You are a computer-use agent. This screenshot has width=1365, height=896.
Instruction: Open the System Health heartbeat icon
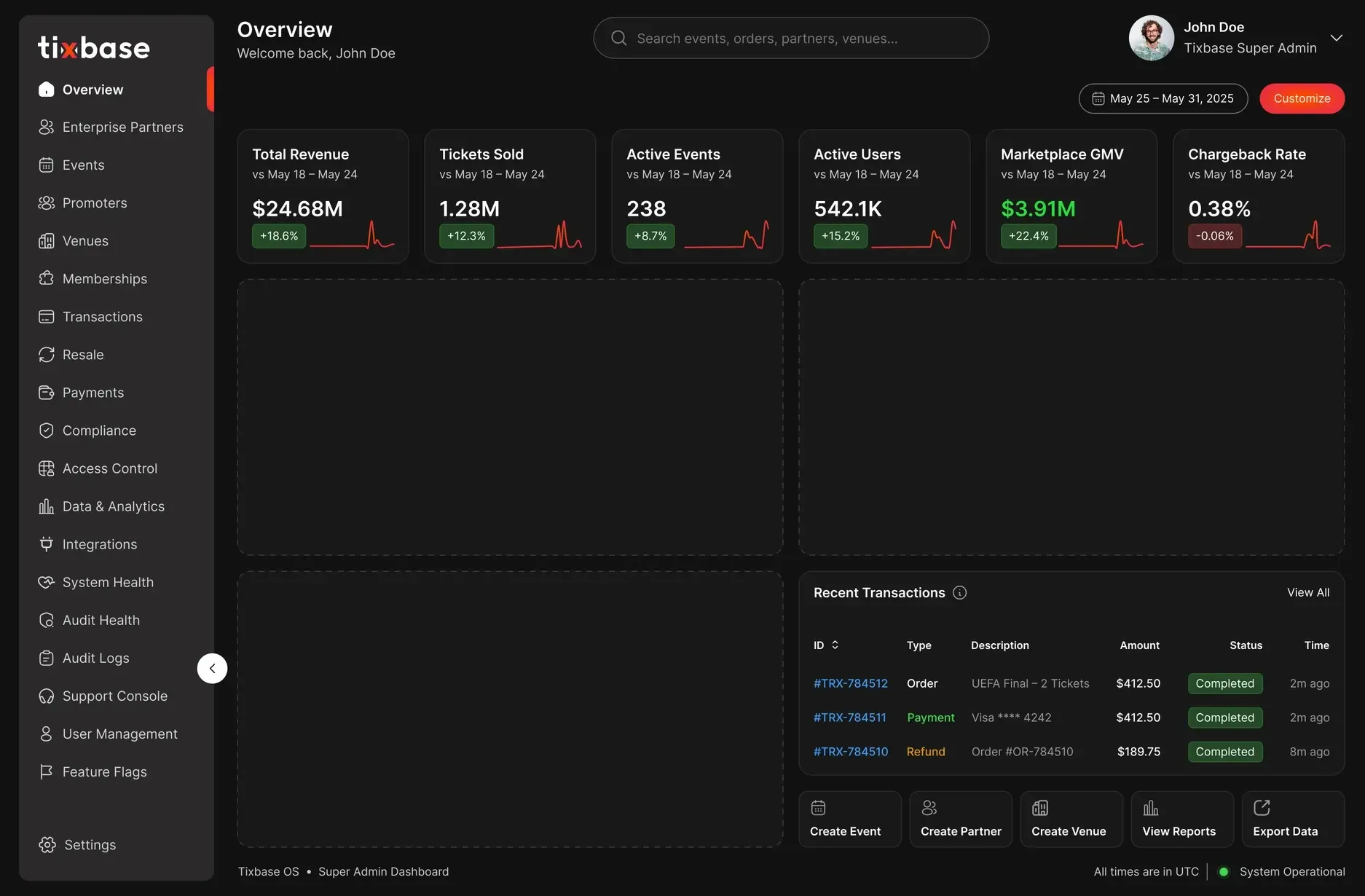pyautogui.click(x=46, y=582)
